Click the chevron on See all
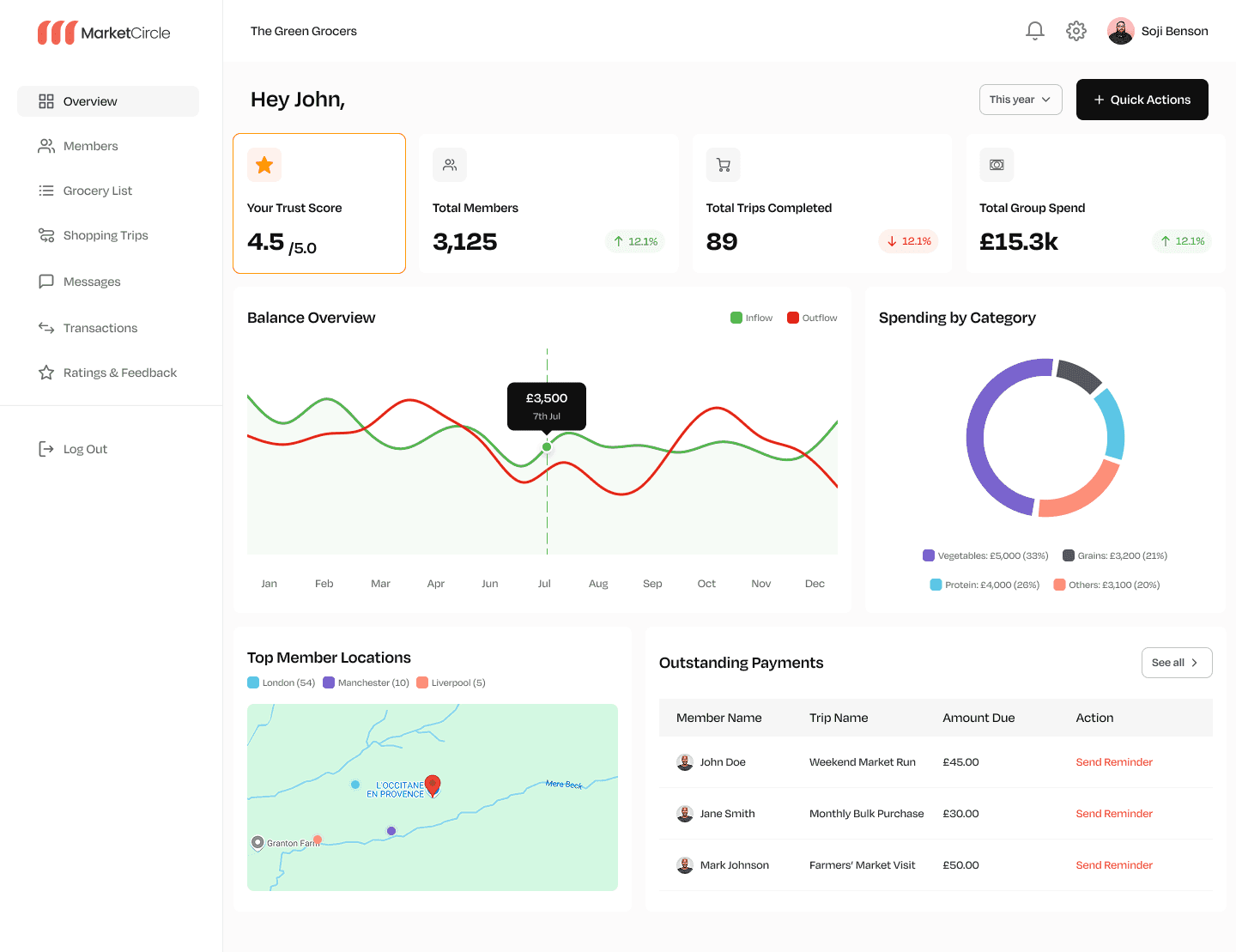This screenshot has width=1236, height=952. click(x=1194, y=663)
